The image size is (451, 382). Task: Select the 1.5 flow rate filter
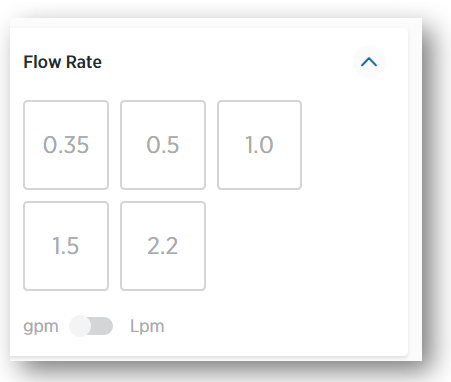point(66,246)
